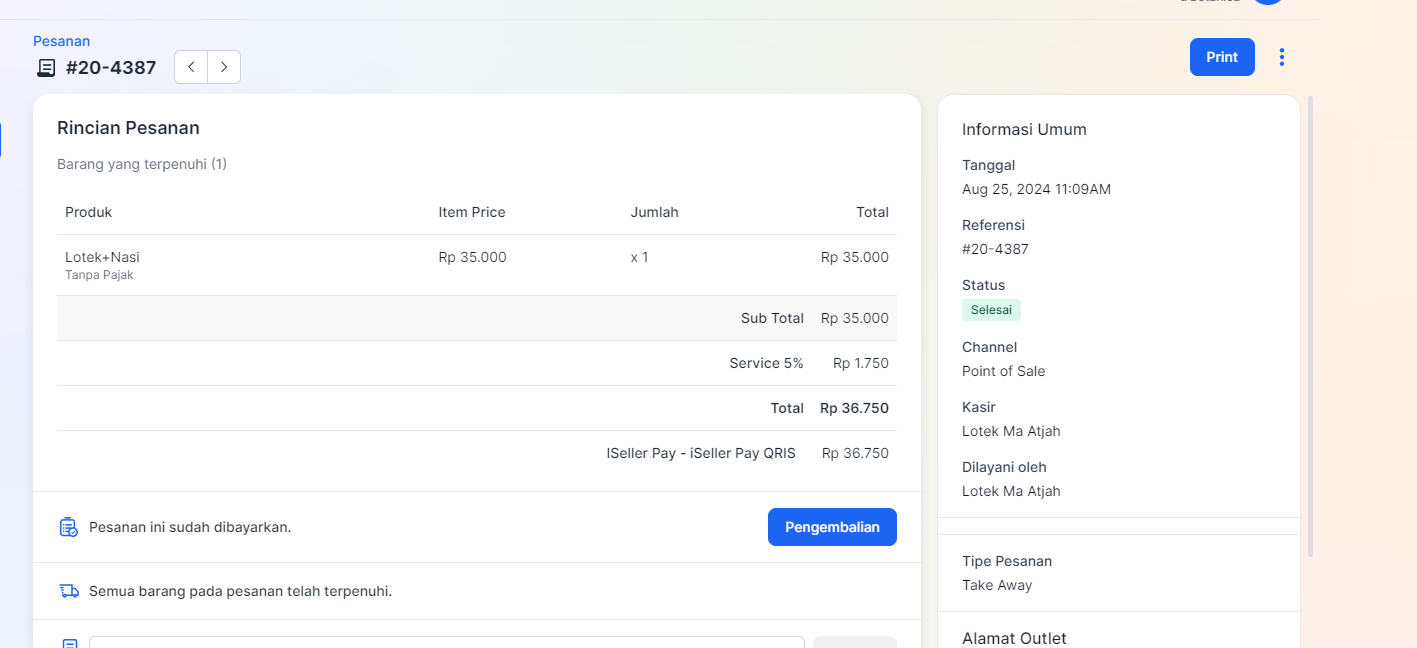Click the quantity value x 1

639,257
